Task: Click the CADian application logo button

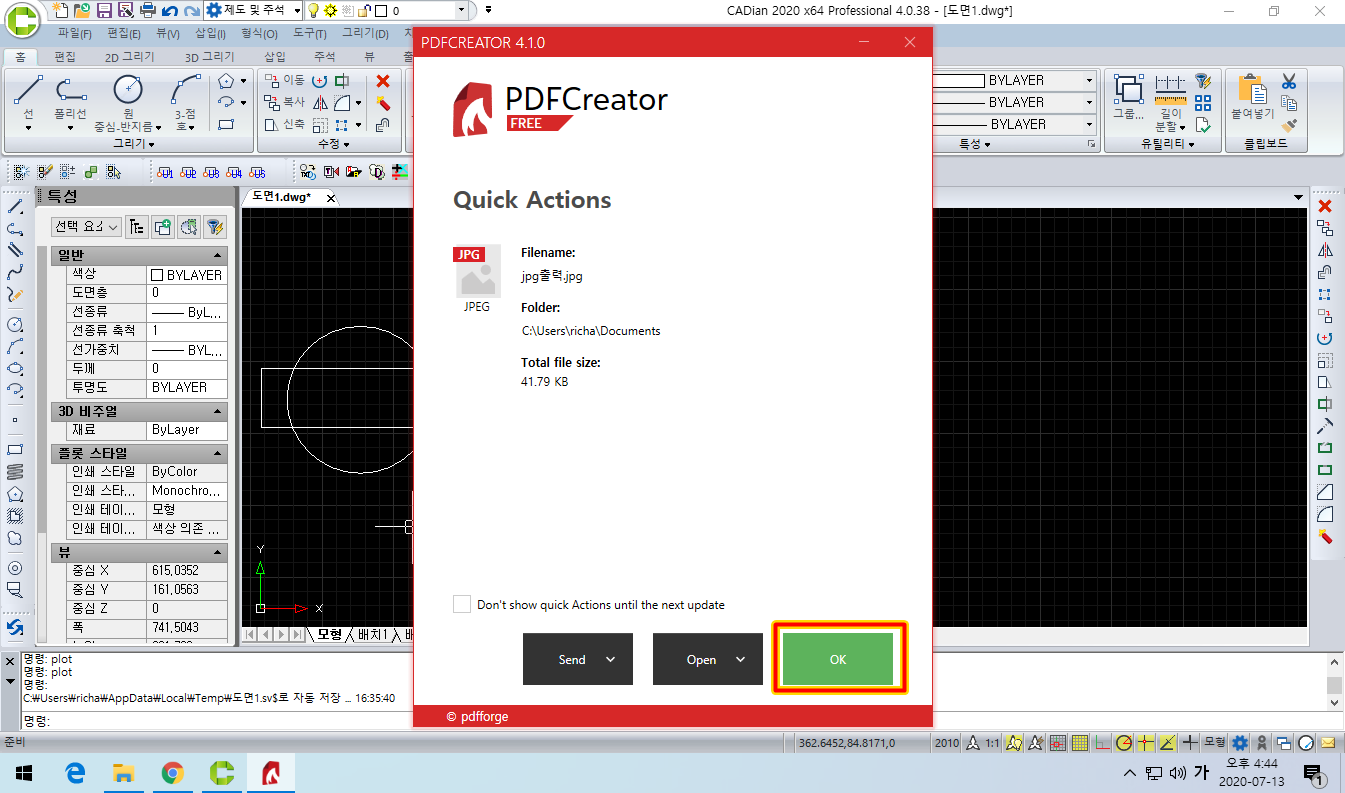Action: [x=21, y=19]
